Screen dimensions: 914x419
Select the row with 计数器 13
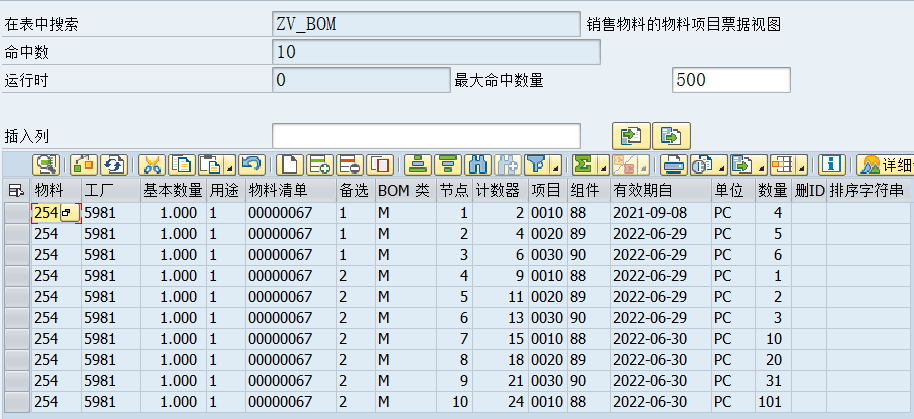pos(17,318)
